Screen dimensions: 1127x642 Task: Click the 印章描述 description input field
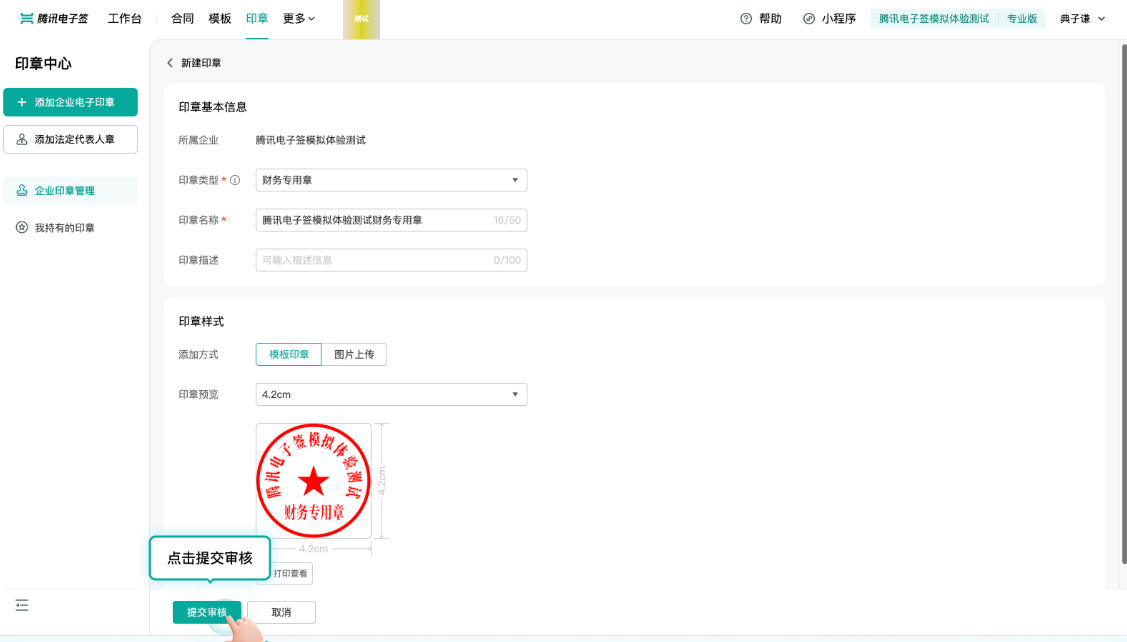[x=390, y=259]
